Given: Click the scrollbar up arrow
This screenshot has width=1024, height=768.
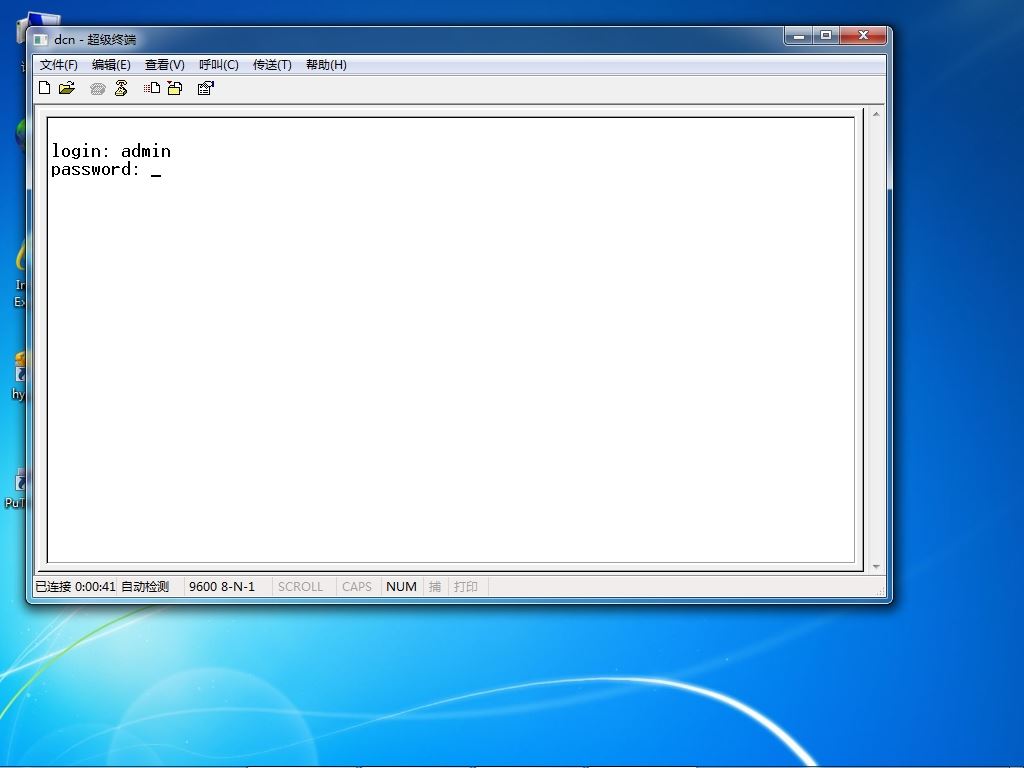Looking at the screenshot, I should (x=876, y=115).
